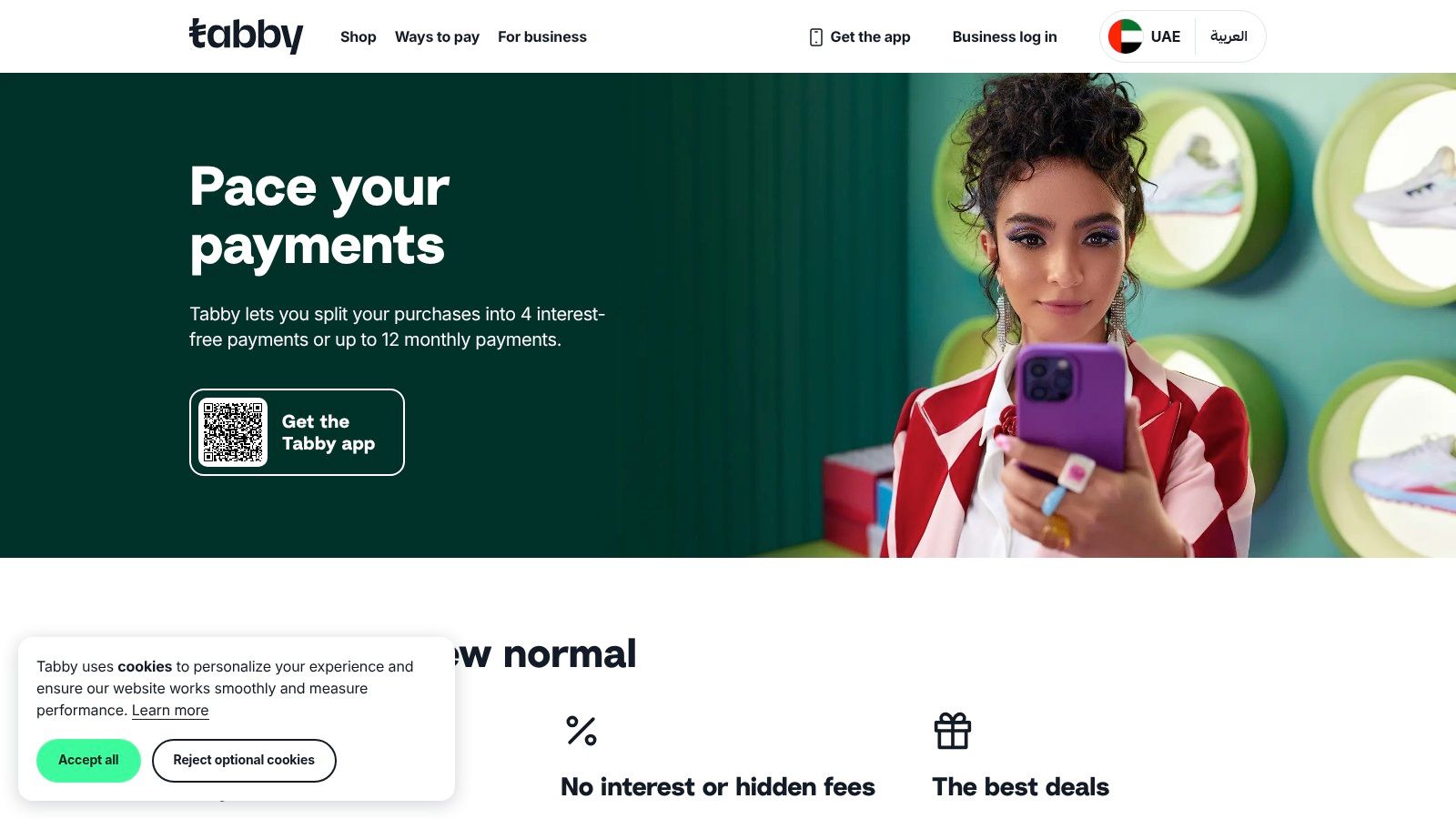This screenshot has width=1456, height=819.
Task: Click the QR code in hero banner
Action: 233,432
